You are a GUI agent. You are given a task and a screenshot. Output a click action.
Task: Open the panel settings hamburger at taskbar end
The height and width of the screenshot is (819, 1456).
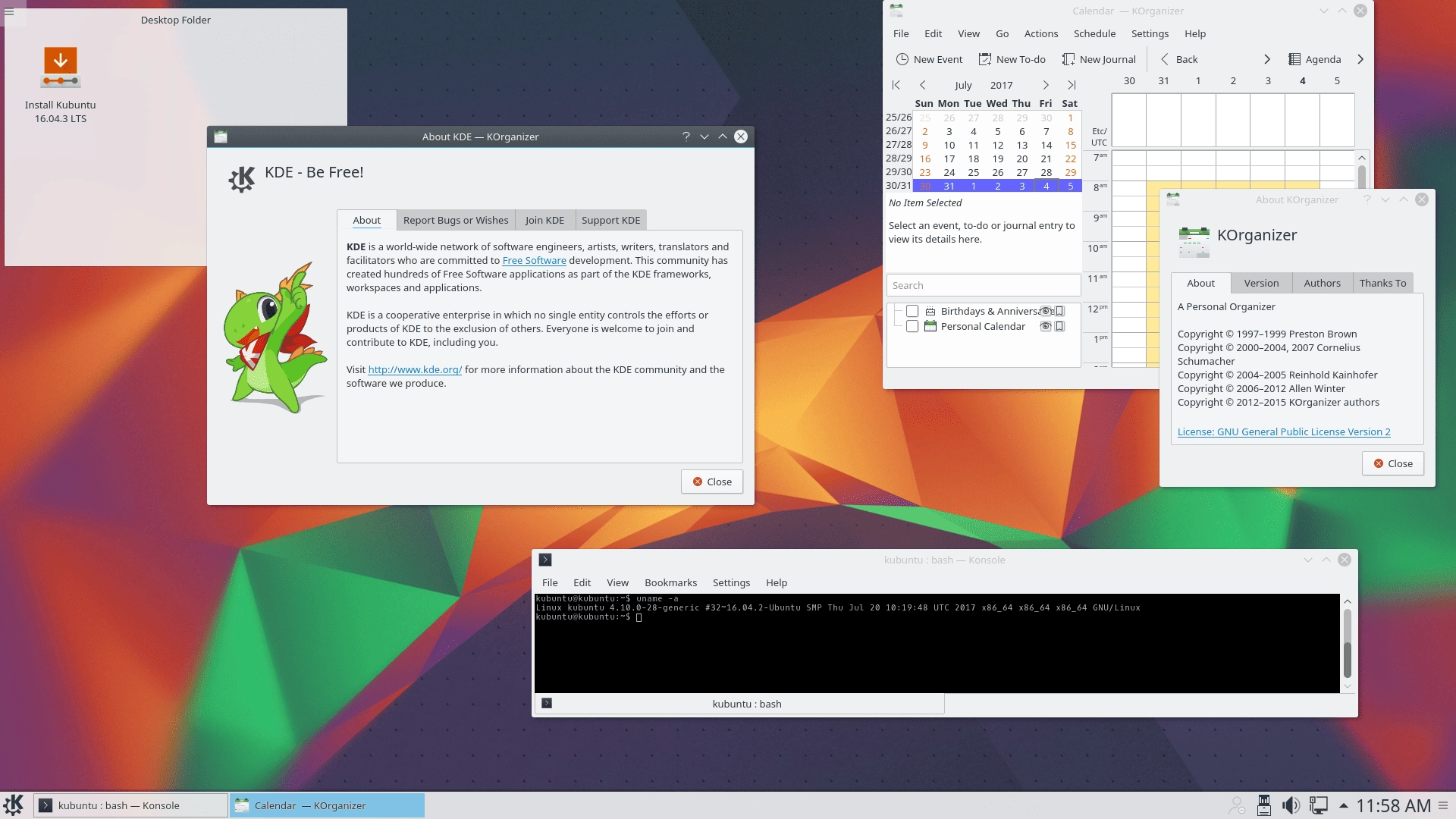[x=1443, y=805]
